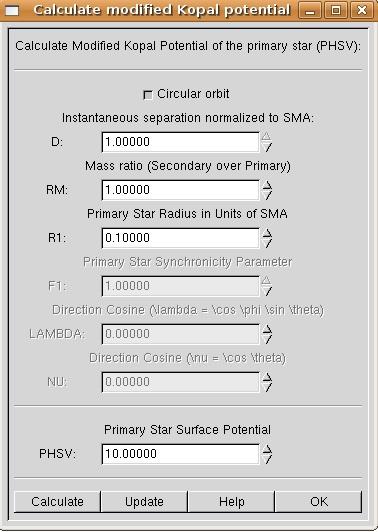Viewport: 378px width, 532px height.
Task: Decrease R1 primary star radius
Action: [x=267, y=243]
